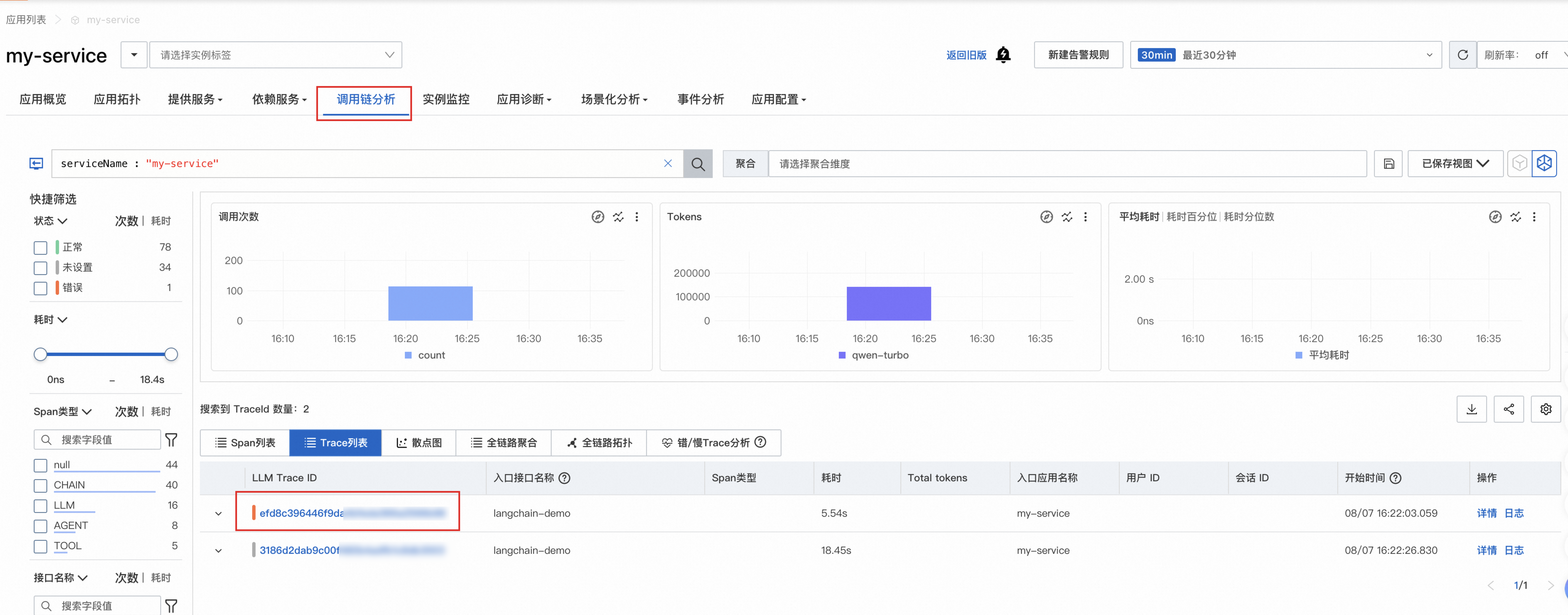Check the 错误 status checkbox
This screenshot has height=615, width=1568.
(40, 288)
